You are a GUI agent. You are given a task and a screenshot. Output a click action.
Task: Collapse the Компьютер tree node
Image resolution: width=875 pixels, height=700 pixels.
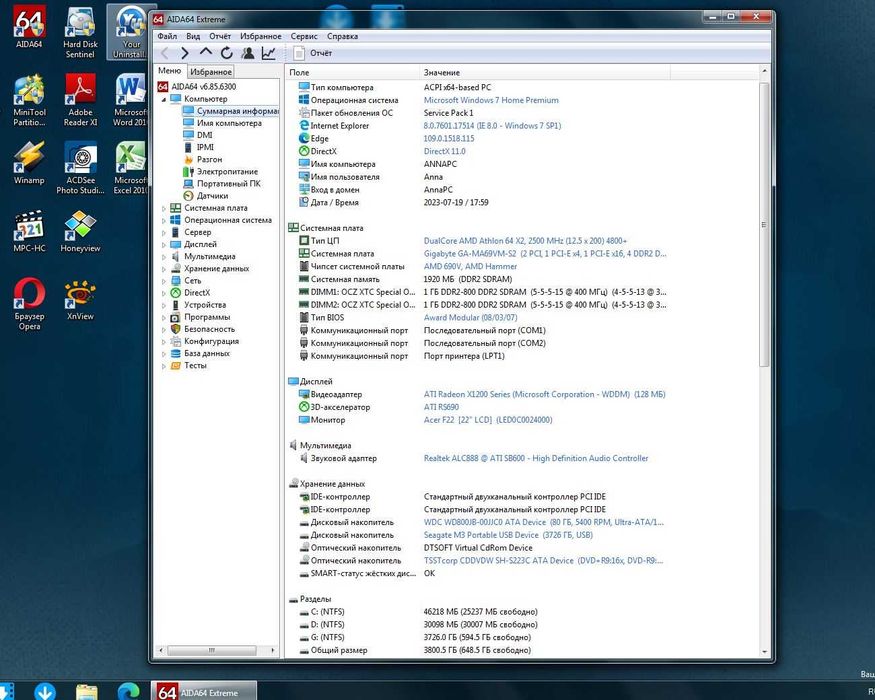(164, 99)
